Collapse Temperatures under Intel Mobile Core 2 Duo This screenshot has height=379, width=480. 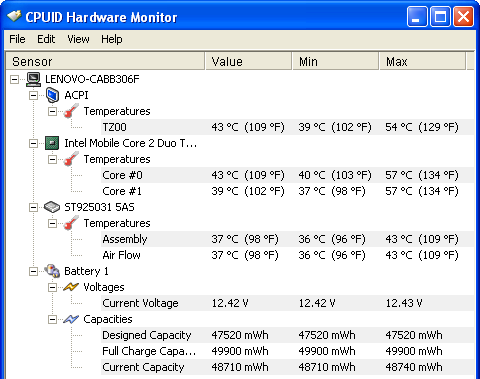click(52, 159)
